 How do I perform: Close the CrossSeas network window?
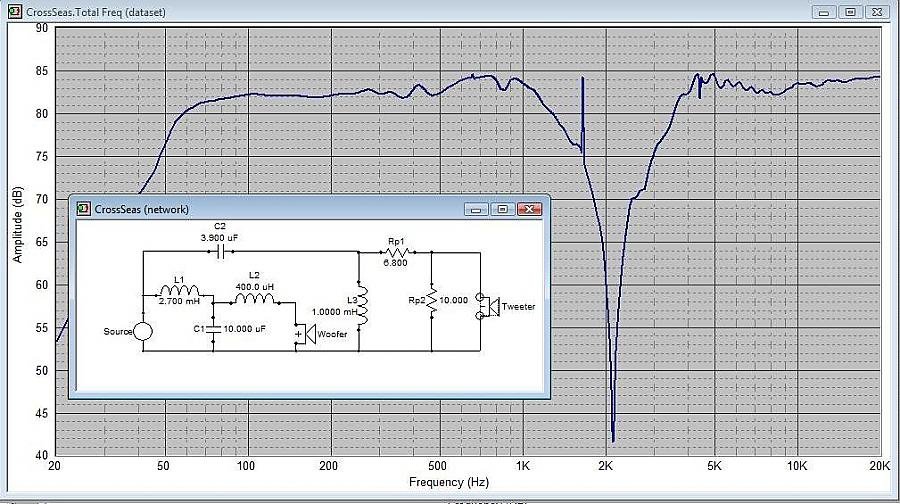point(530,209)
